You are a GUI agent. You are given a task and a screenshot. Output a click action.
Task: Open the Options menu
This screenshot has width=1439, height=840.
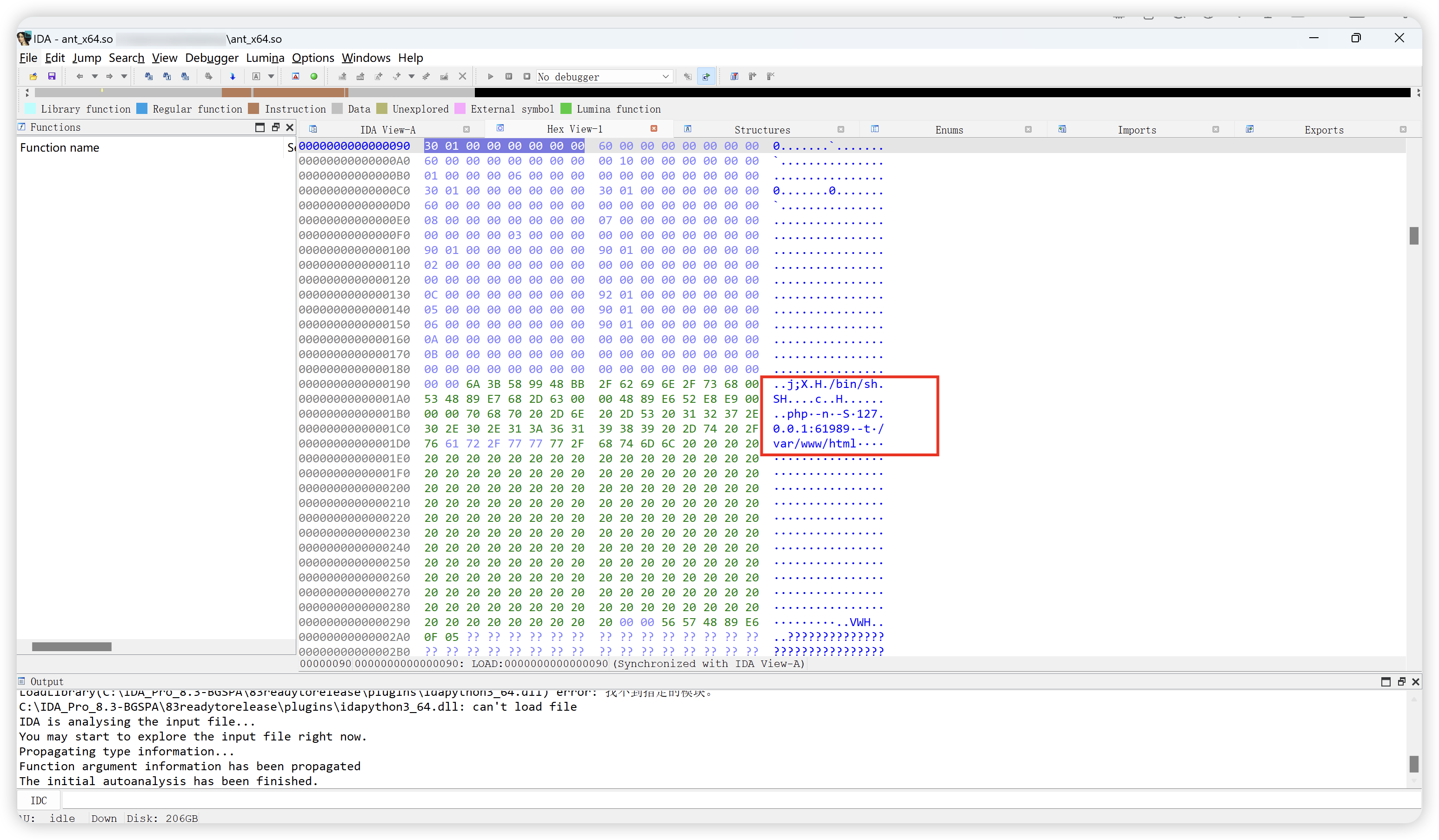click(313, 58)
